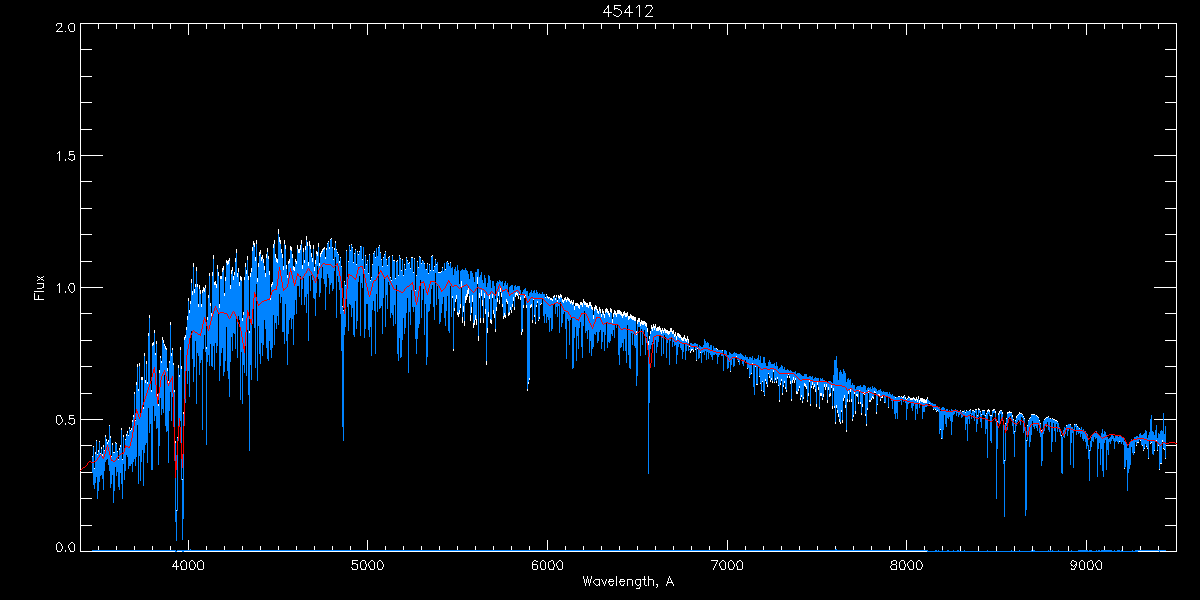This screenshot has width=1200, height=600.
Task: Select the 4000 x-axis tick label
Action: click(188, 563)
